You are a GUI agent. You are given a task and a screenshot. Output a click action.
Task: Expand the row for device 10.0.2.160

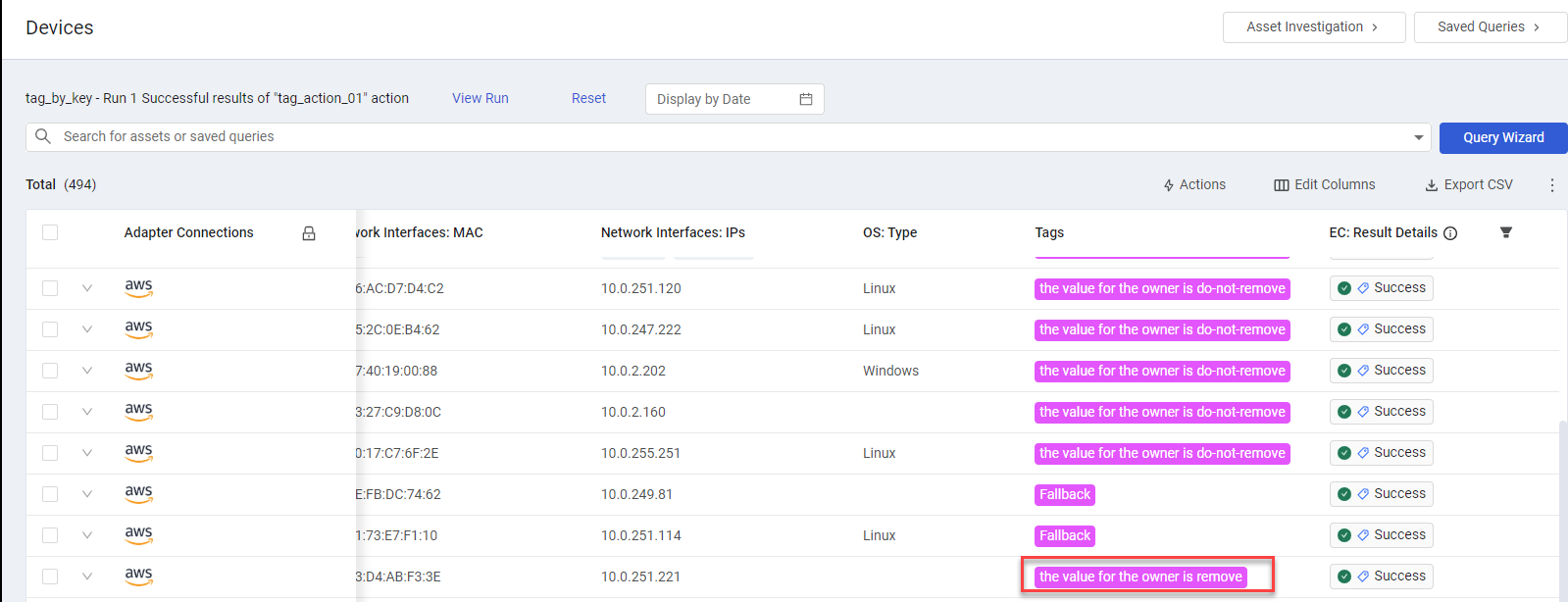[x=87, y=412]
